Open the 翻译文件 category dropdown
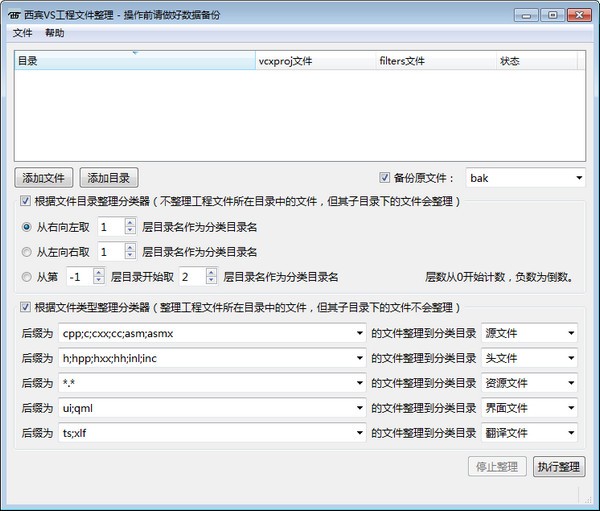This screenshot has width=600, height=511. [x=571, y=433]
